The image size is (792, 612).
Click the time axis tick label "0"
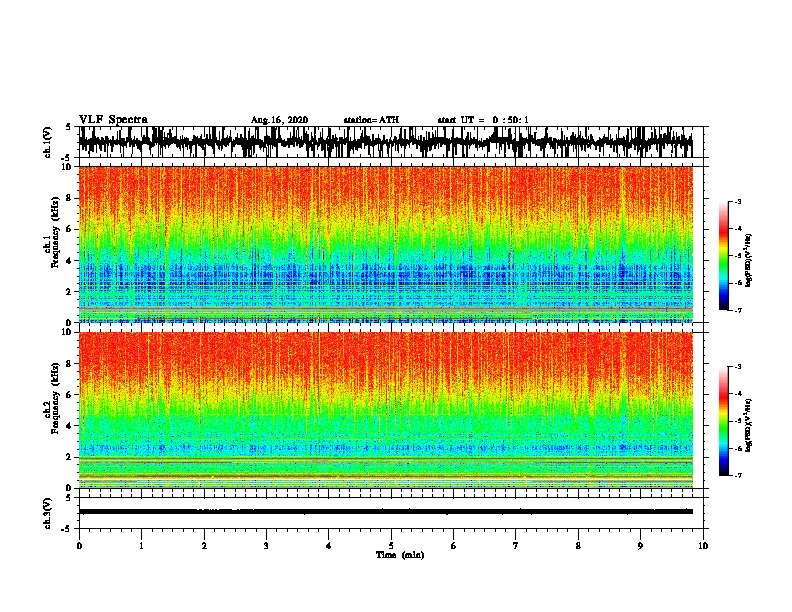tap(79, 546)
